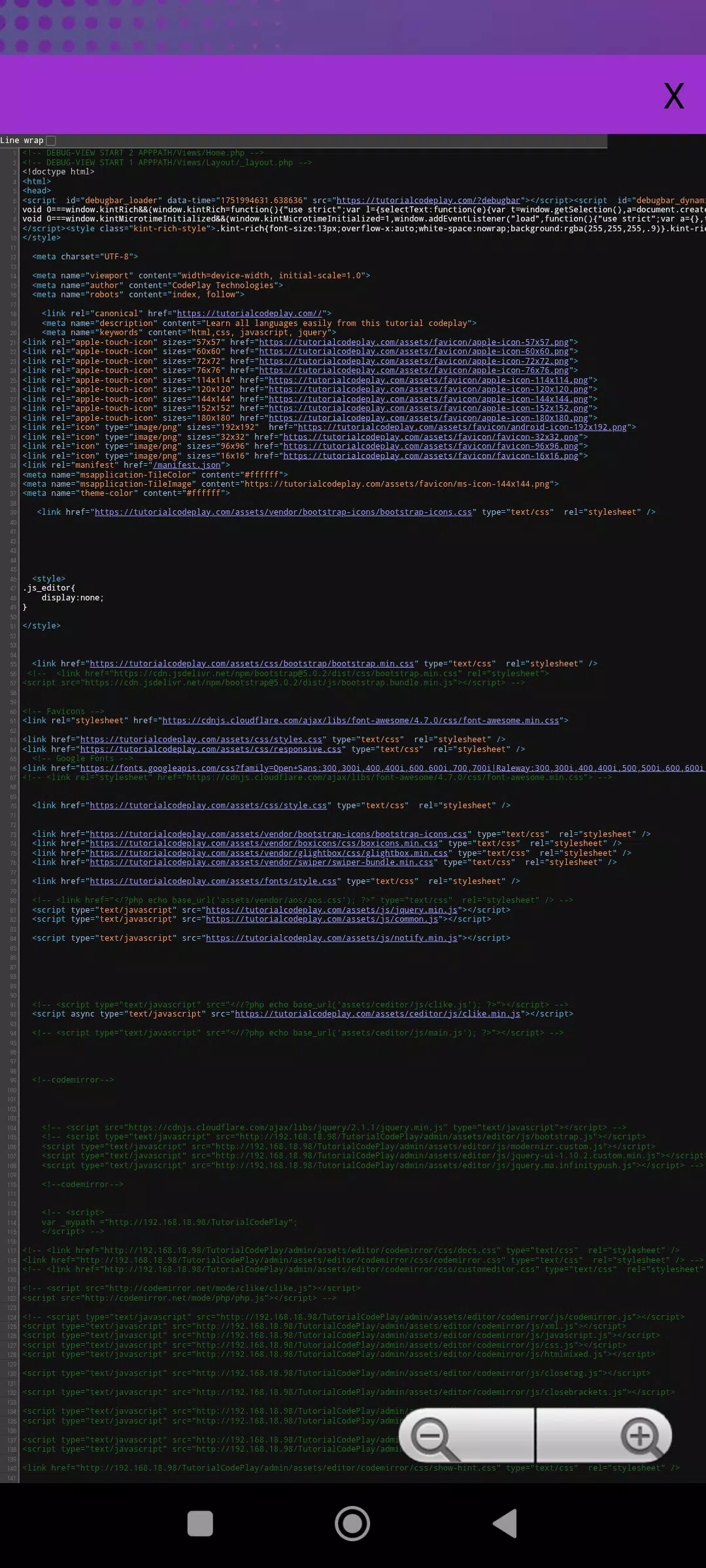Follow the apple-icon-76x76.png link
Viewport: 706px width, 1568px height.
(x=414, y=370)
